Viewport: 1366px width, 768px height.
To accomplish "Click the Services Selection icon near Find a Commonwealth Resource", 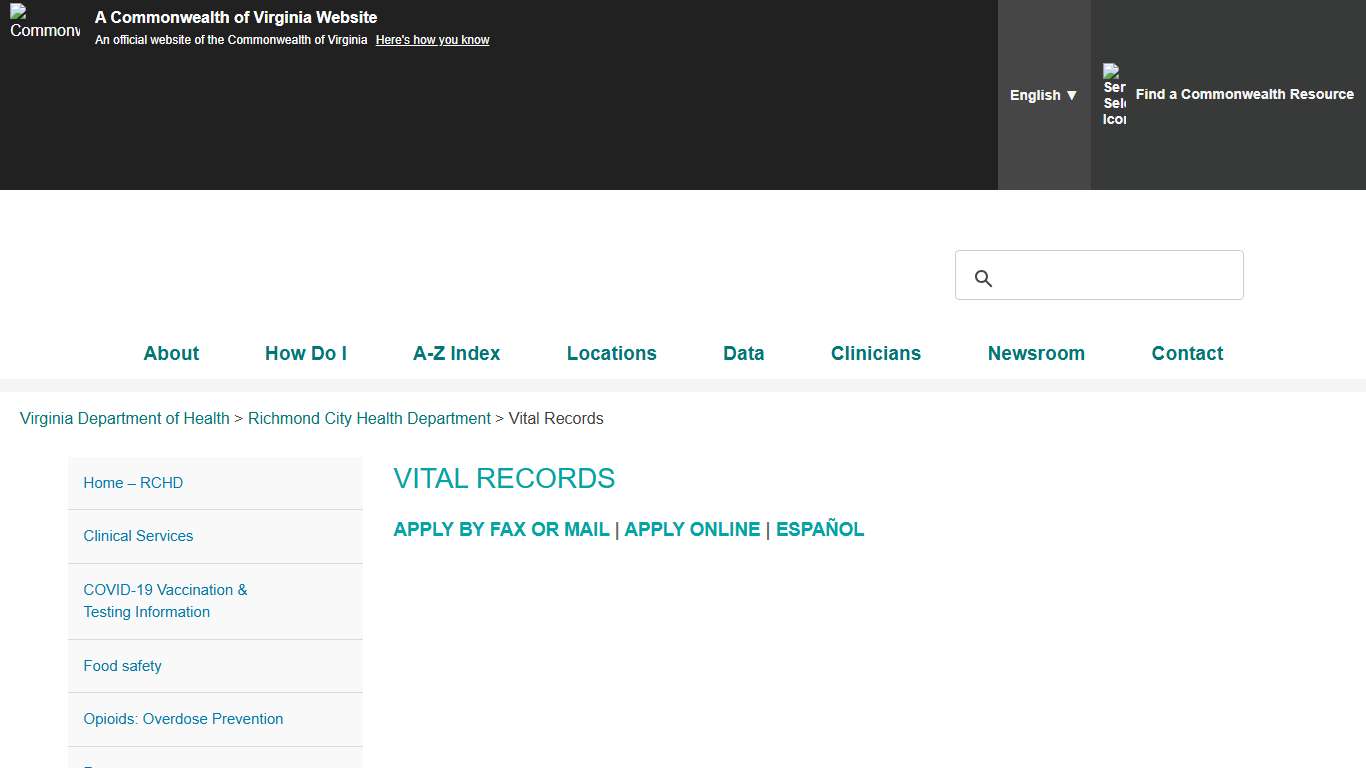I will (x=1113, y=94).
